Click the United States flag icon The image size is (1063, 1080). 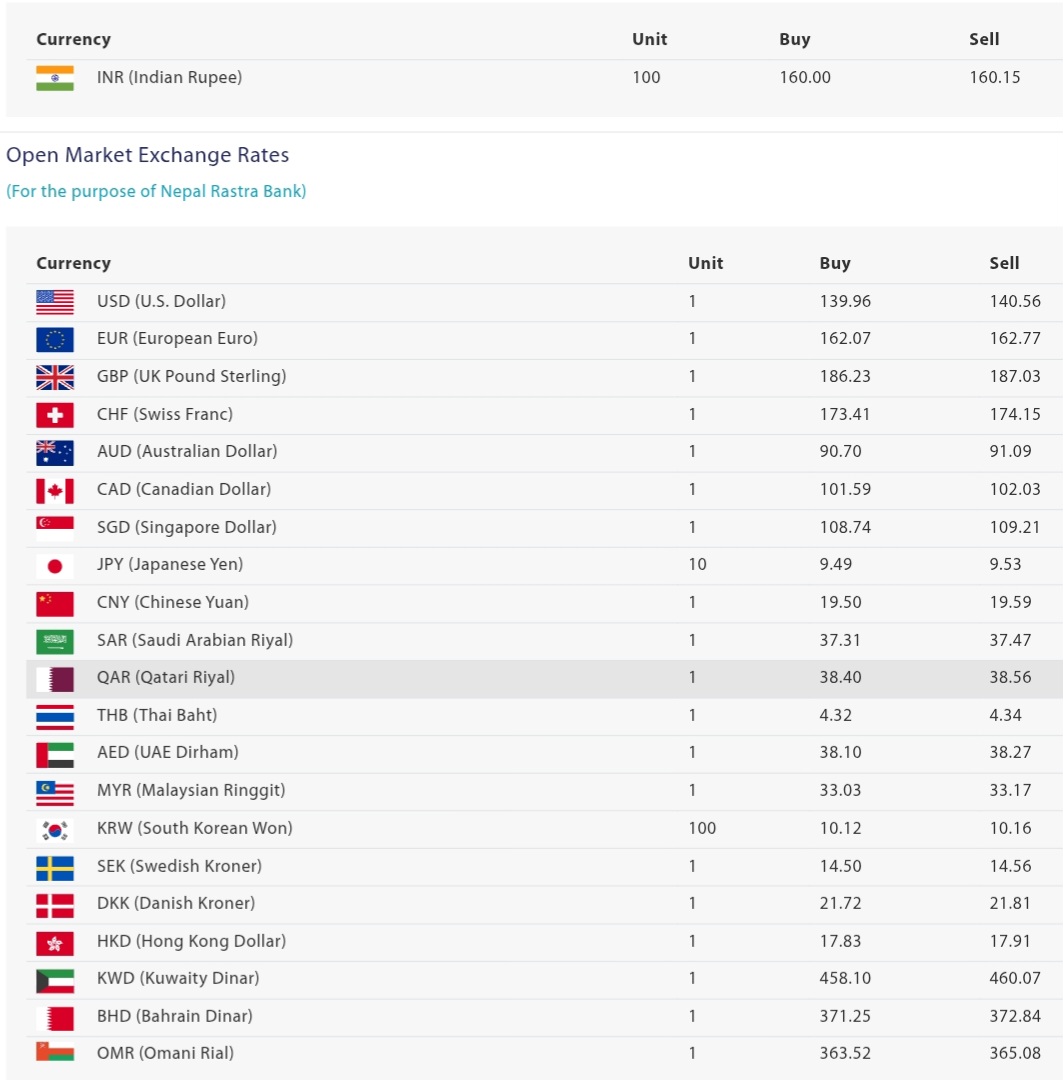click(55, 302)
